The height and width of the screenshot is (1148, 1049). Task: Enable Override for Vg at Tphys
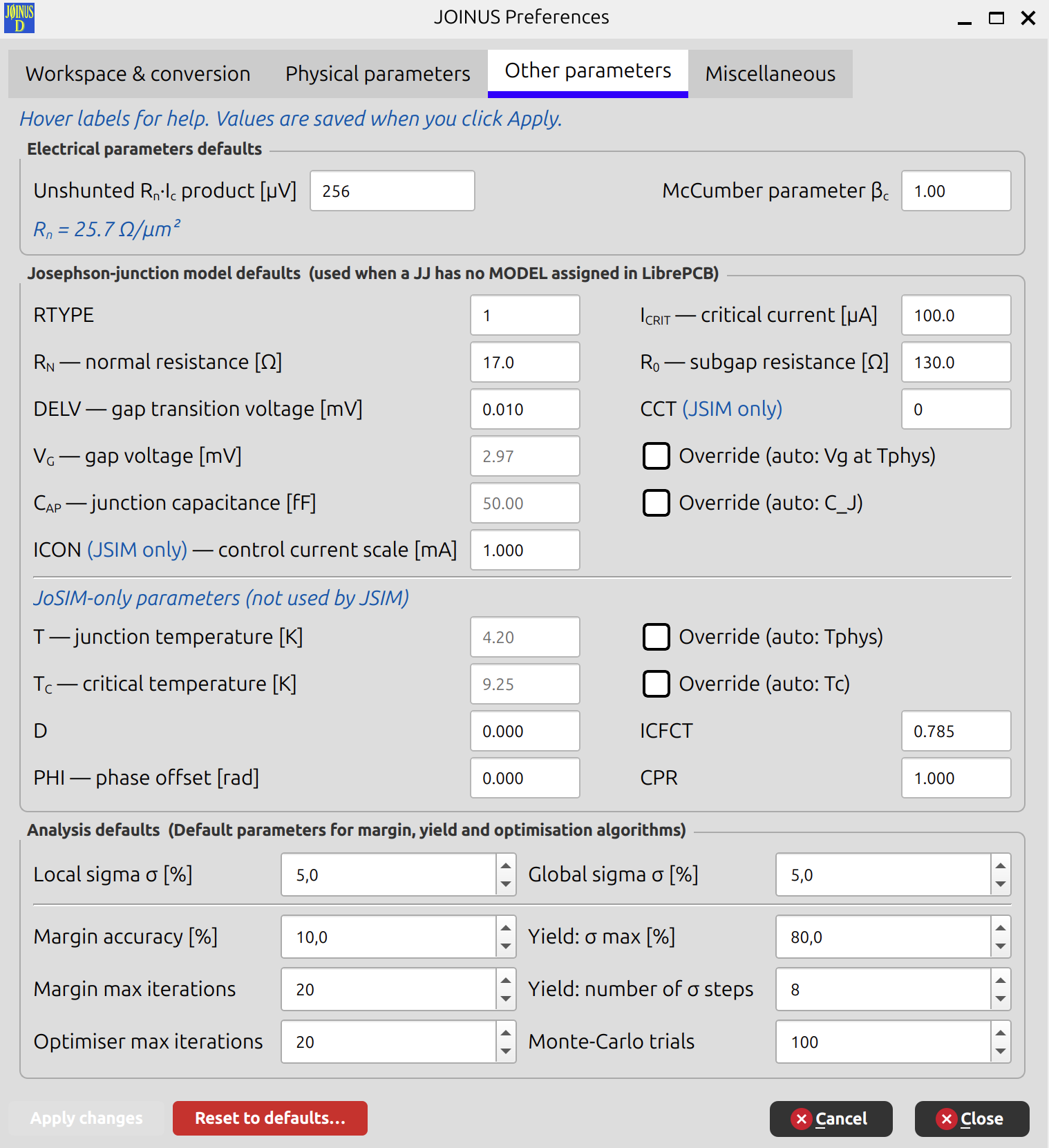[656, 456]
